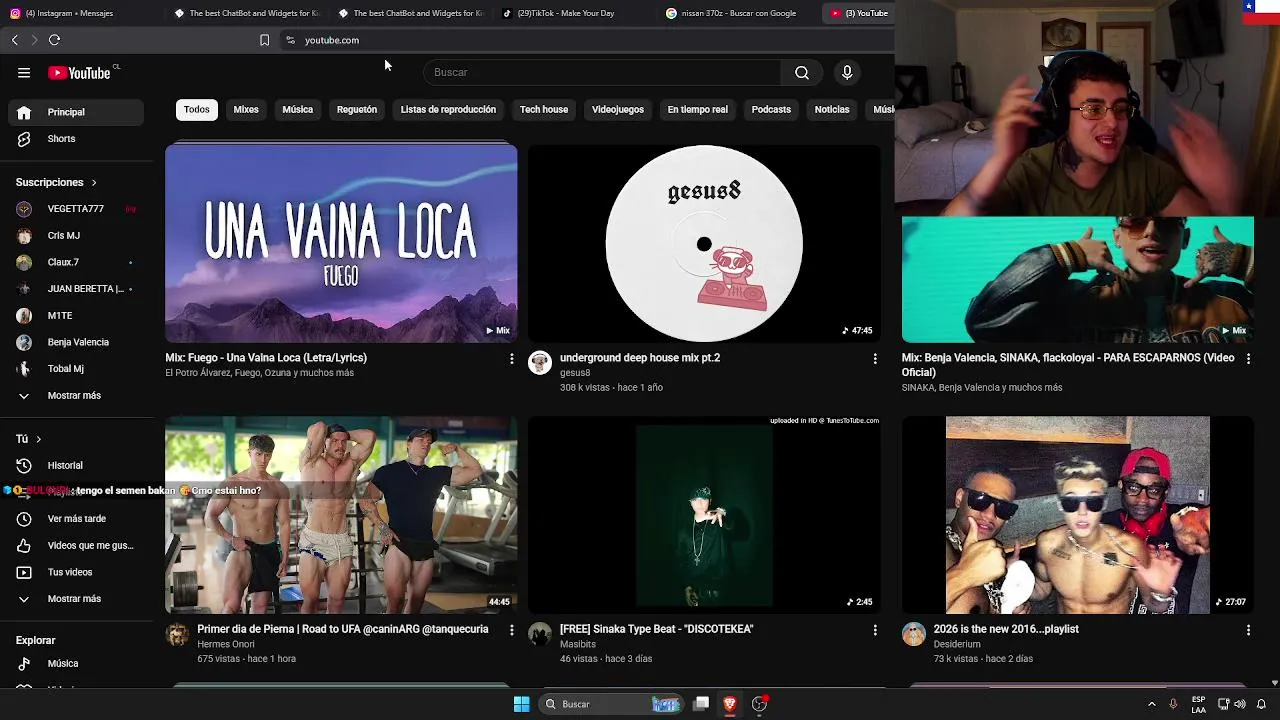
Task: Select the Videojuegos filter chip
Action: [x=618, y=110]
